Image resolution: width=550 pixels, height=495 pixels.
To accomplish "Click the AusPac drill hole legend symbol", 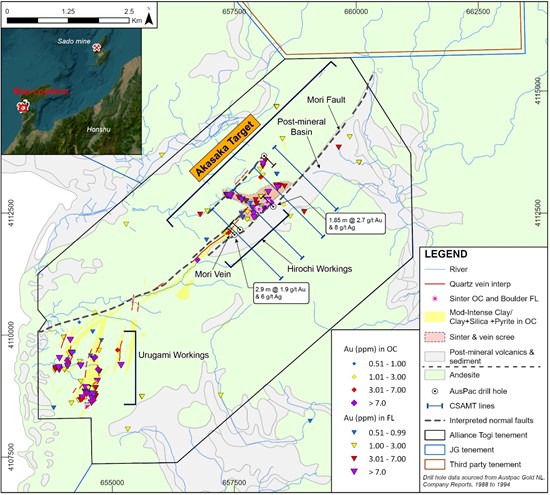I will [435, 391].
